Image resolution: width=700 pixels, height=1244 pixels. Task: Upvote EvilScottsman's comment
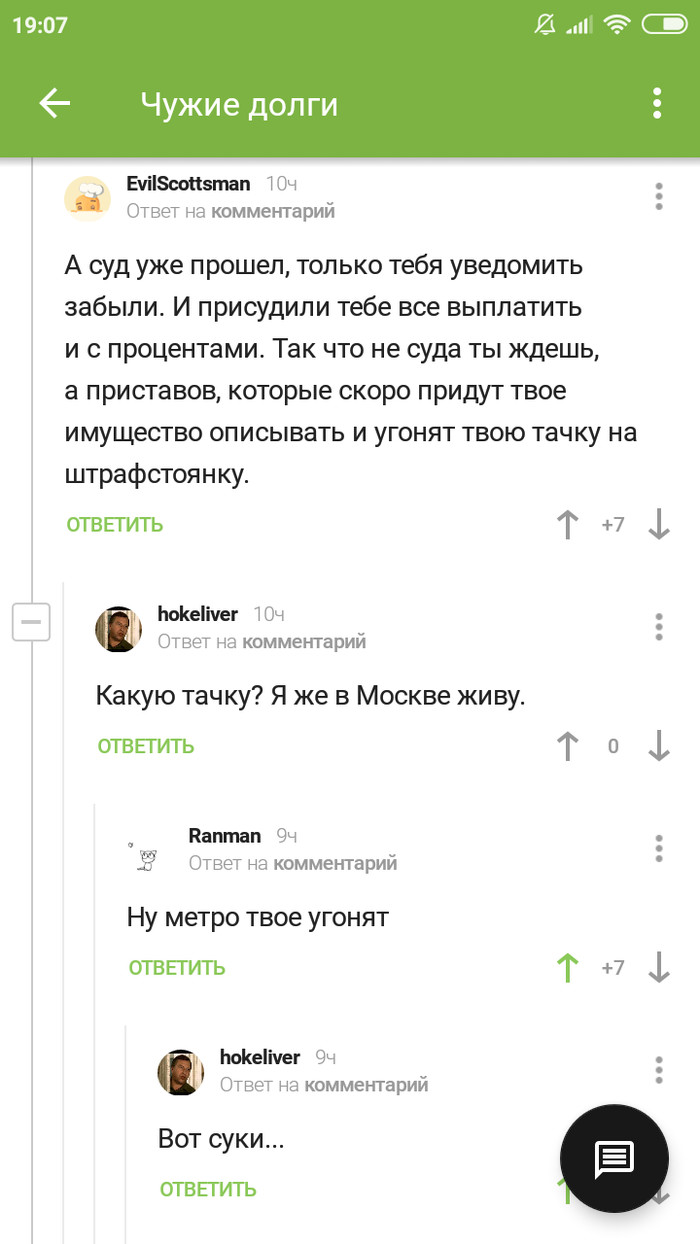568,524
